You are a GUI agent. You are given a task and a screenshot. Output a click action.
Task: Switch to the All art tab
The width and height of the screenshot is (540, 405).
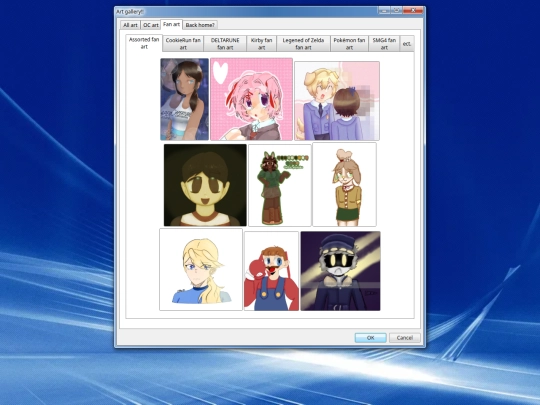(x=131, y=25)
